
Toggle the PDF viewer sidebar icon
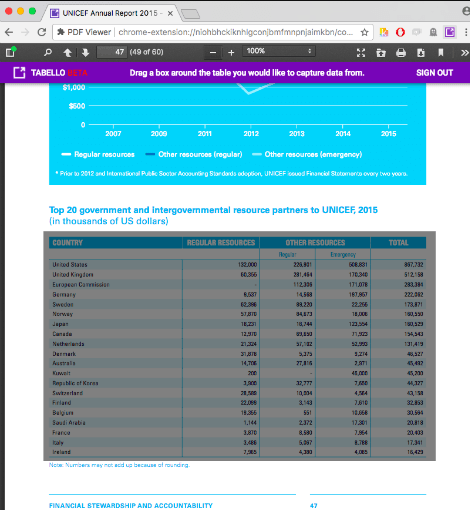coord(11,52)
